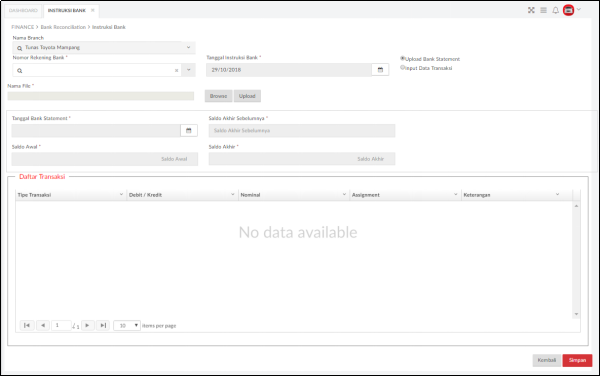The width and height of the screenshot is (601, 377).
Task: Expand the Nama Branch dropdown
Action: [x=189, y=48]
